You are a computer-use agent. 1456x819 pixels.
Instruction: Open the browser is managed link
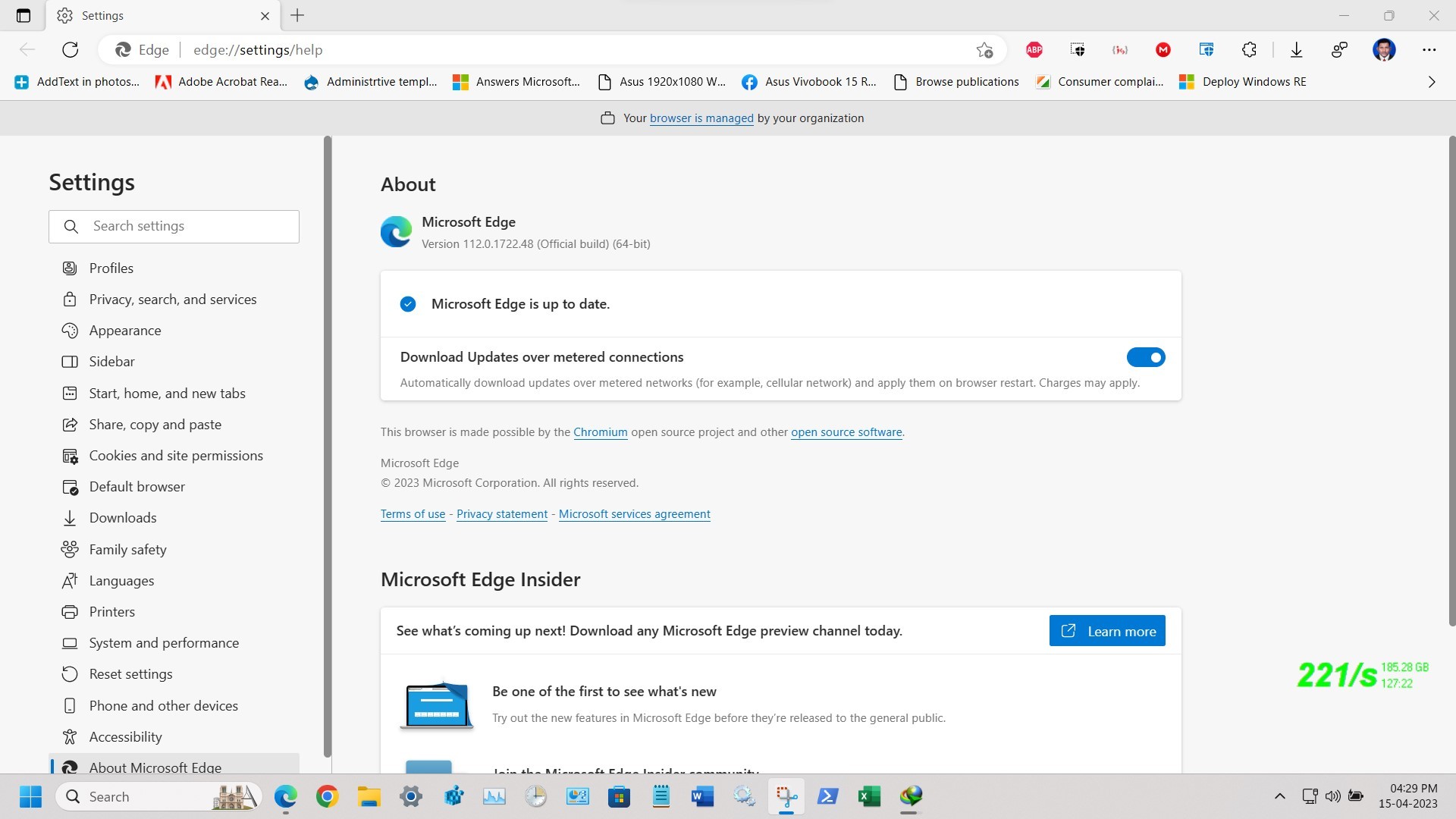(x=701, y=118)
